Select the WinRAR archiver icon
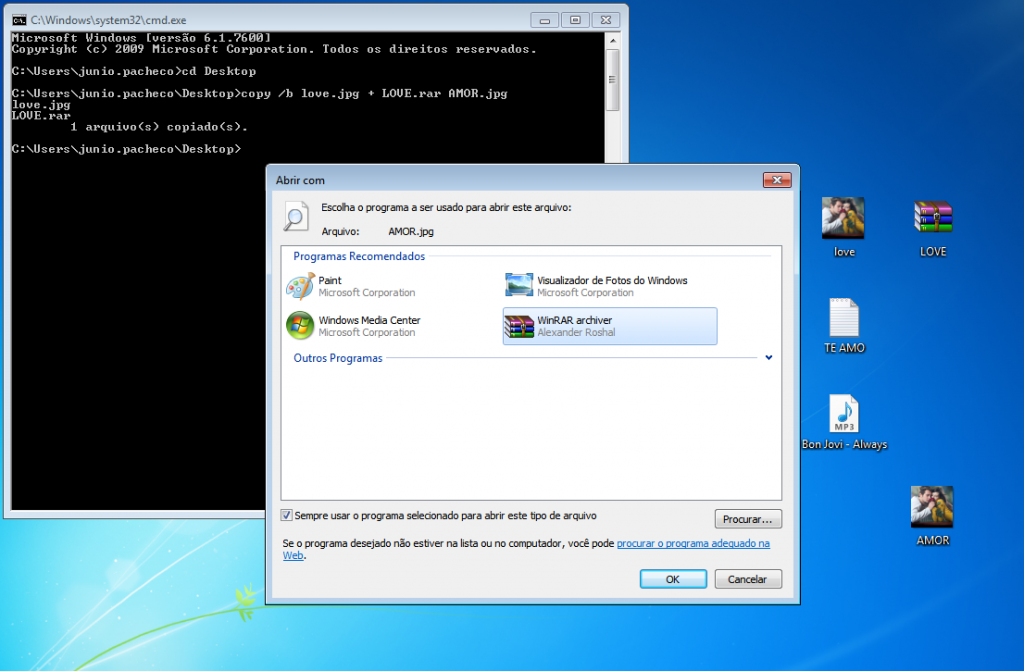 [x=519, y=326]
